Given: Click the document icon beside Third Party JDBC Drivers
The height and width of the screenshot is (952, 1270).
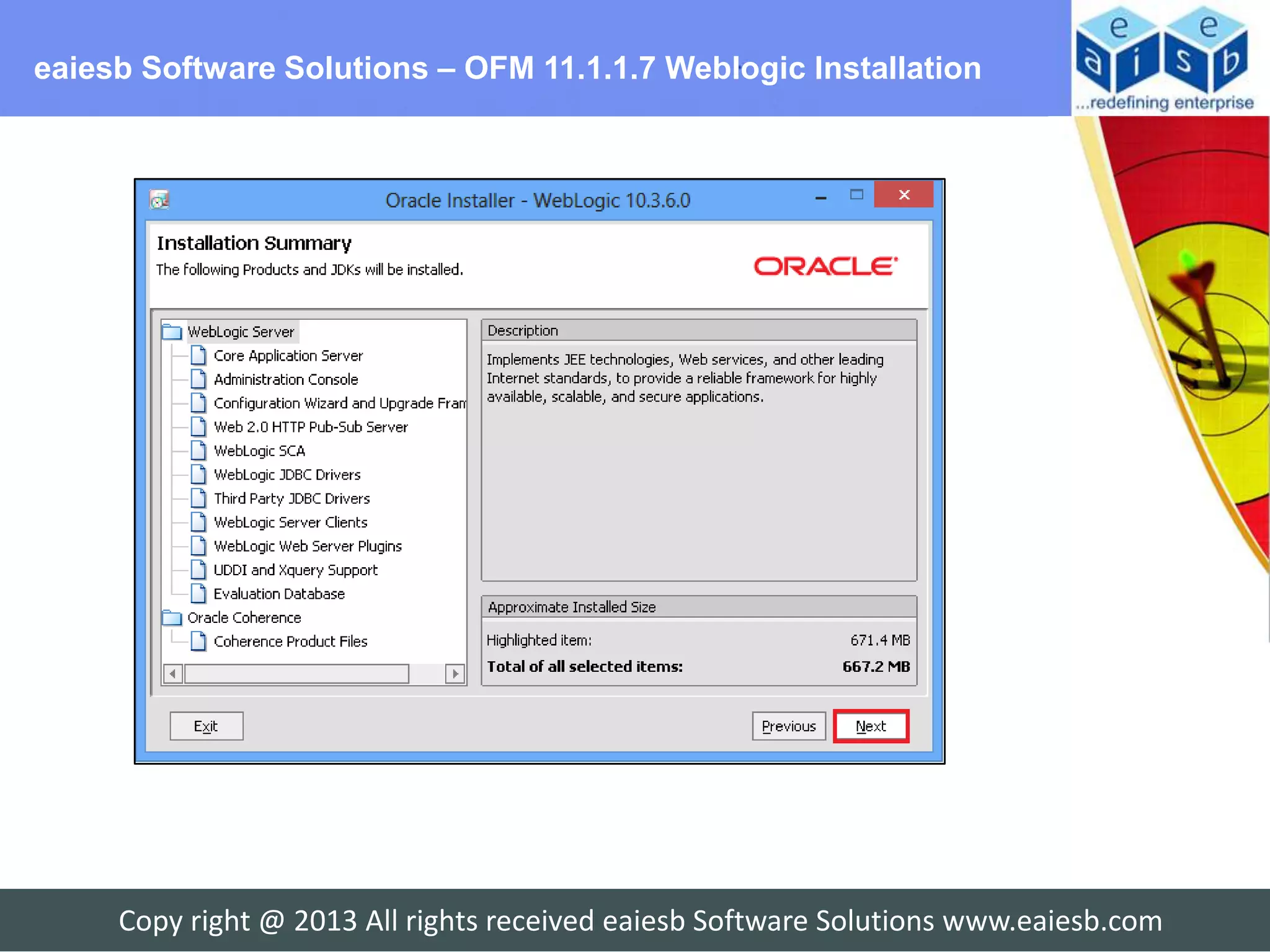Looking at the screenshot, I should click(198, 498).
